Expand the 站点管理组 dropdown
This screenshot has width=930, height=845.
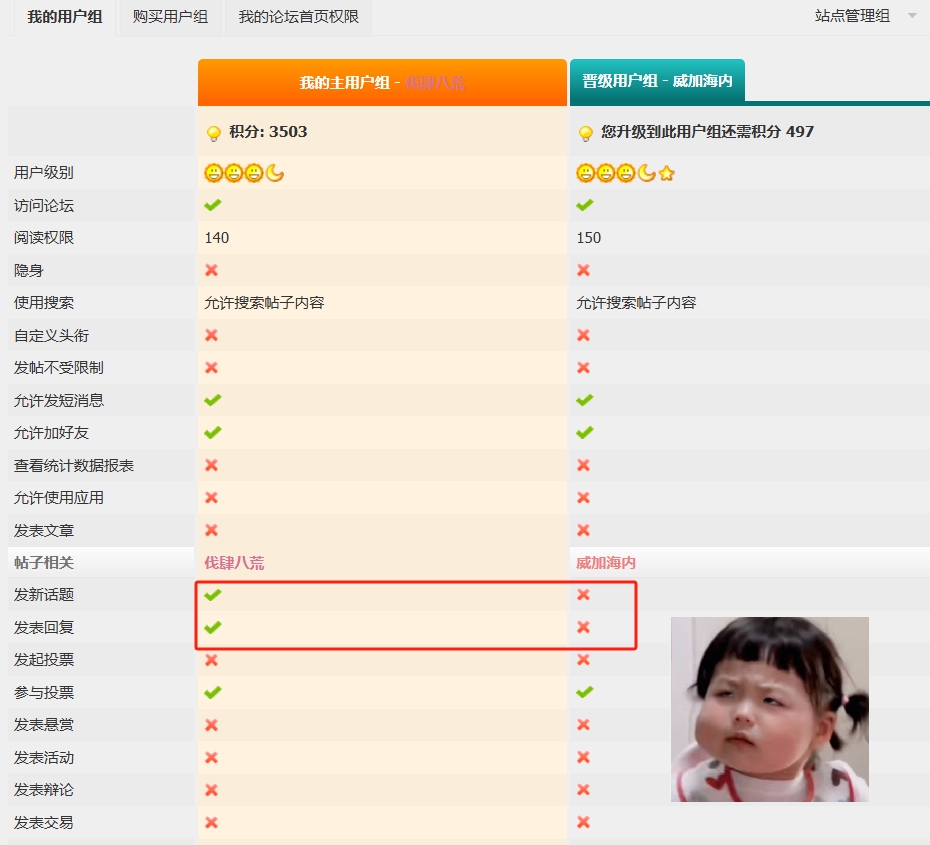(x=865, y=16)
